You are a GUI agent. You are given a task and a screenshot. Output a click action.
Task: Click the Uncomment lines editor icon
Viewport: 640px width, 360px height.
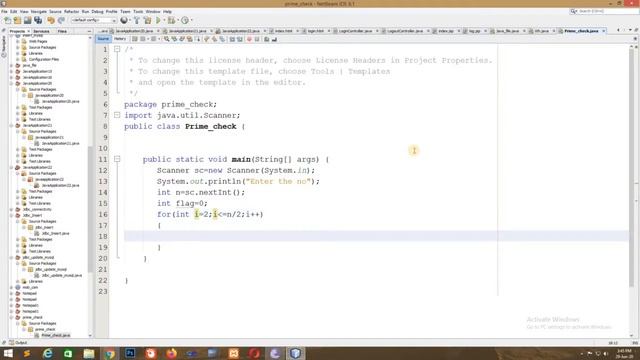point(274,39)
